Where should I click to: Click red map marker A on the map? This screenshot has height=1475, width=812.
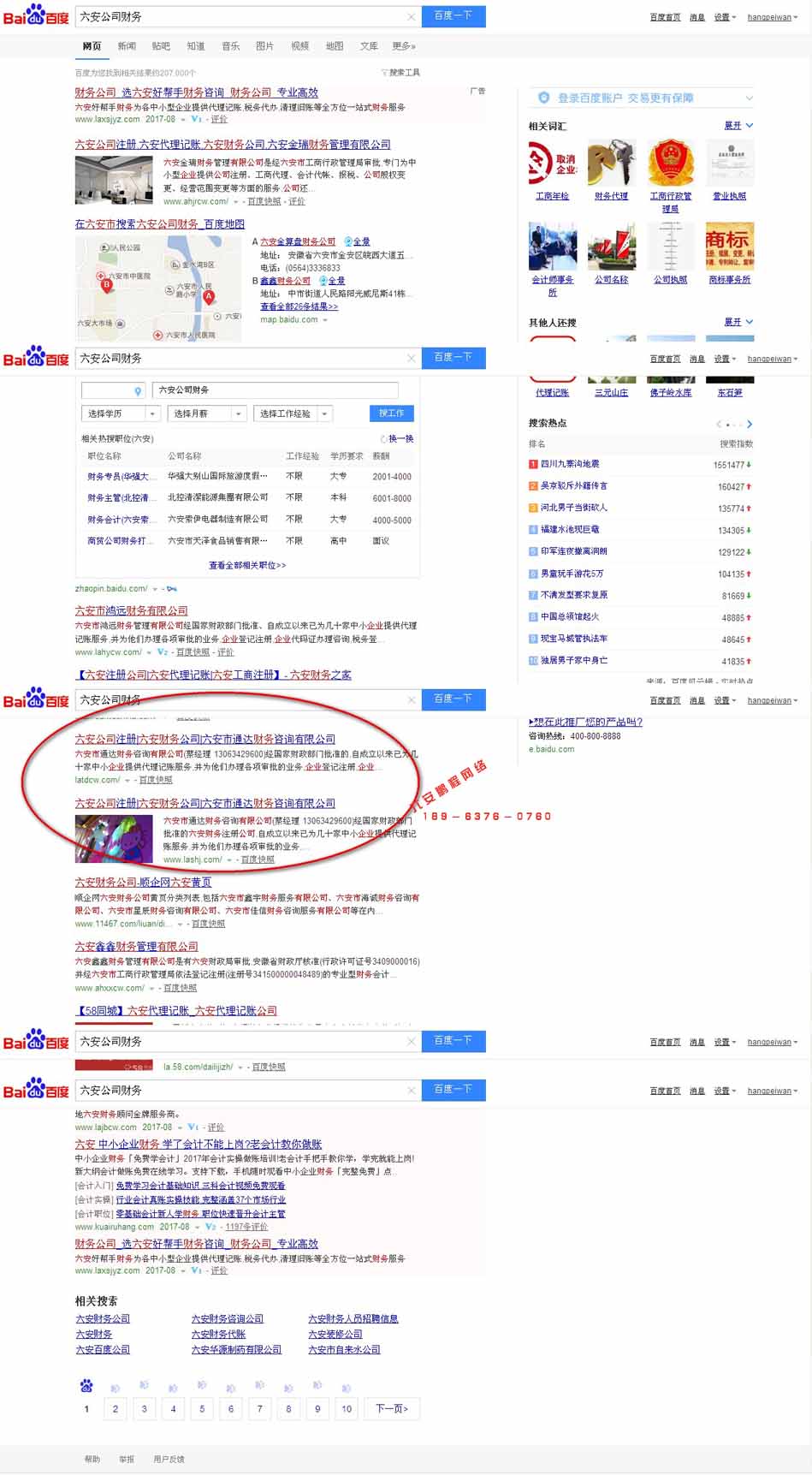click(x=209, y=297)
